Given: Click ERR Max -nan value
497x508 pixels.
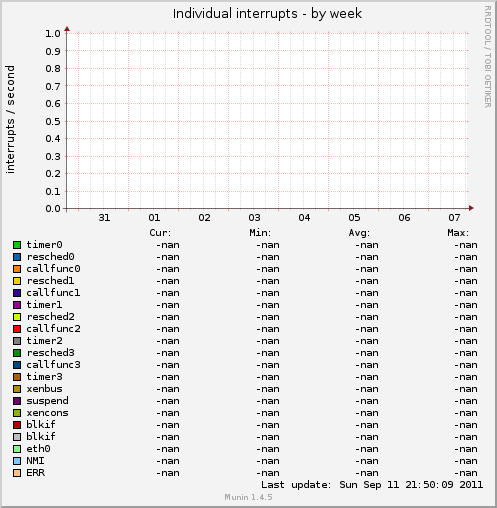Looking at the screenshot, I should pyautogui.click(x=466, y=473).
